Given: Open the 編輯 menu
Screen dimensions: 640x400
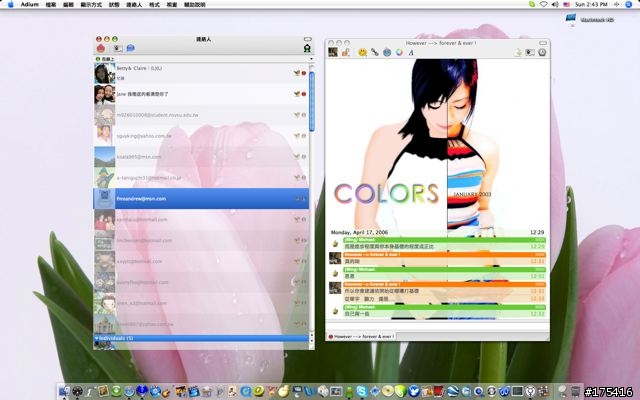Looking at the screenshot, I should coord(69,4).
